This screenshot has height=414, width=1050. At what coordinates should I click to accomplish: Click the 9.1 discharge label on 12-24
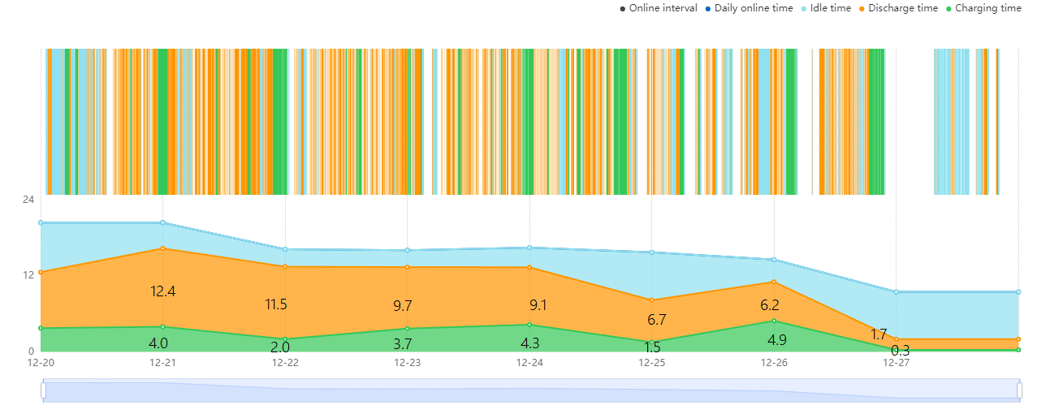(x=538, y=305)
